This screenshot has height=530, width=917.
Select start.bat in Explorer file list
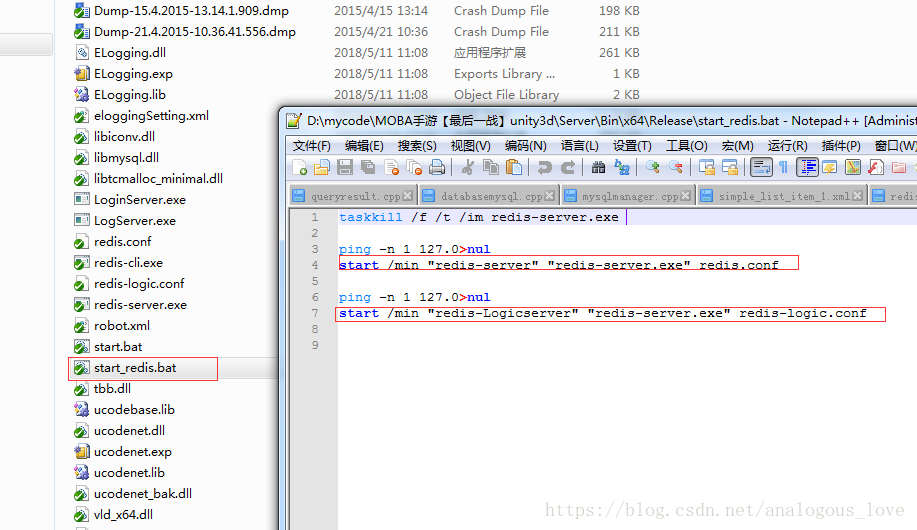pos(118,347)
